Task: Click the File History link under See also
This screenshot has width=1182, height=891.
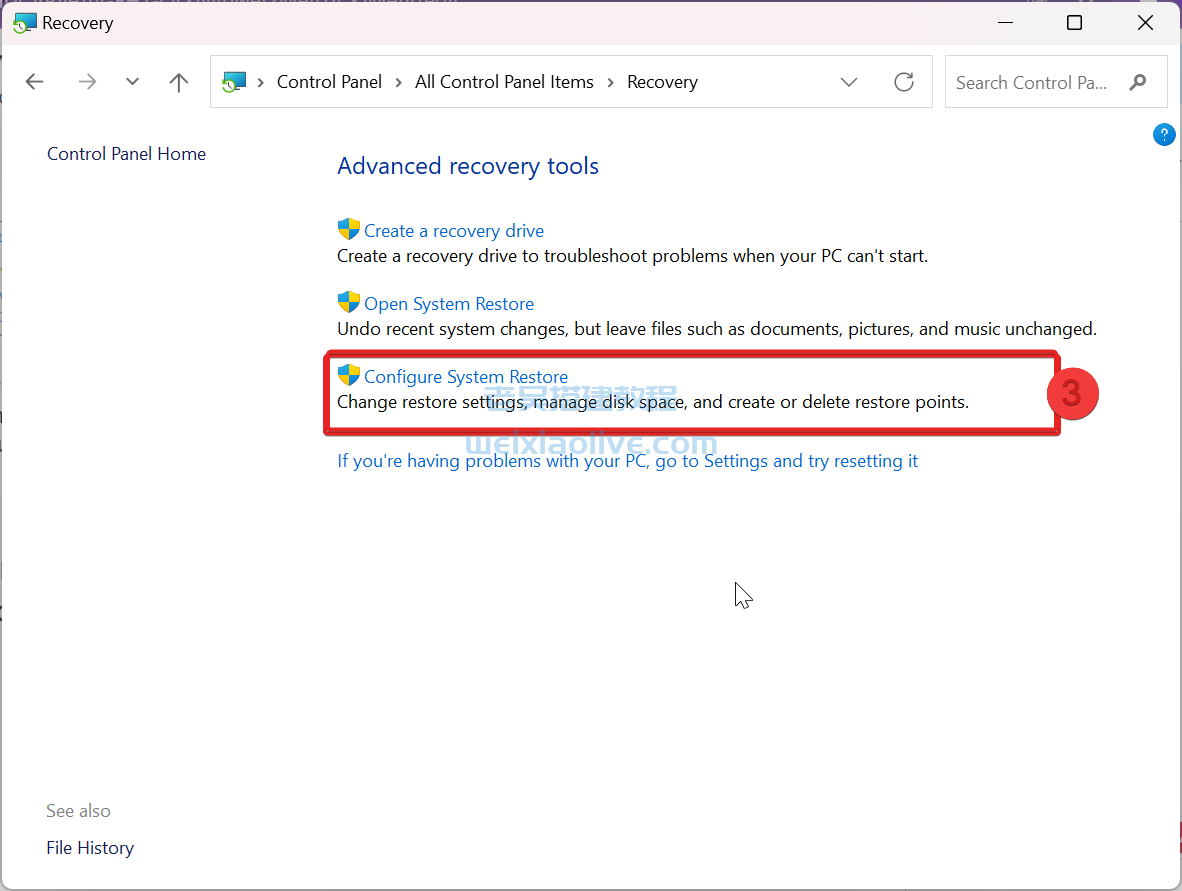Action: pyautogui.click(x=90, y=847)
